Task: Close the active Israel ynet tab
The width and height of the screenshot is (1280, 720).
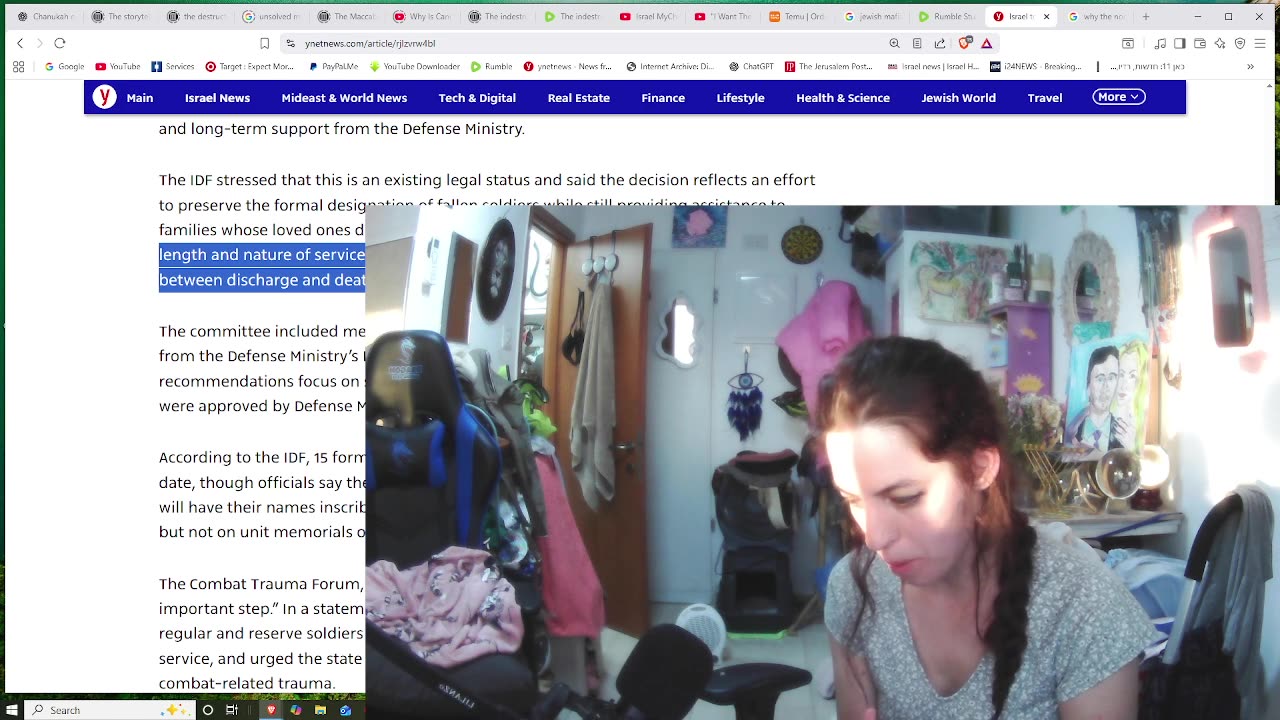Action: [1047, 16]
